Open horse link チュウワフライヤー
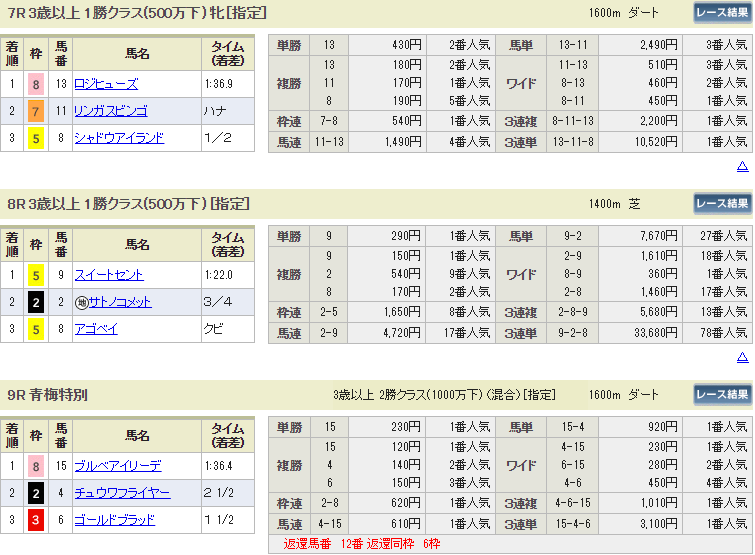This screenshot has width=755, height=555. tap(122, 493)
